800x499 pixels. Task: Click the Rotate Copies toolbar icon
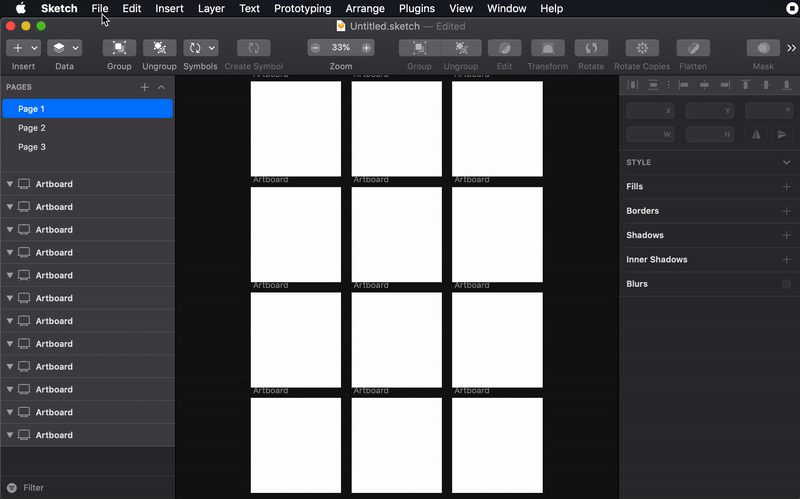(642, 48)
